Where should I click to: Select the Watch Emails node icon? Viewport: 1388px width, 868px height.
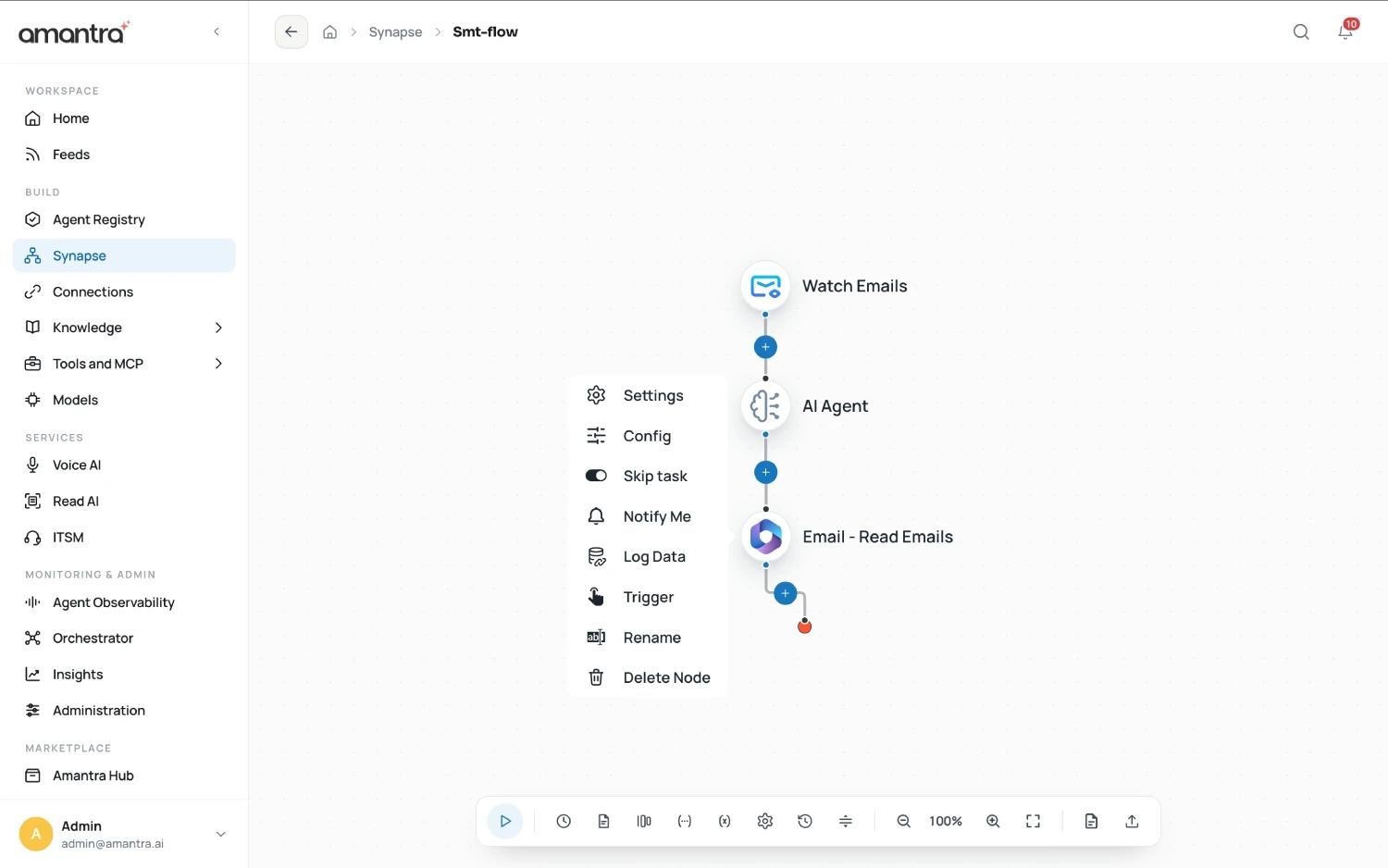point(765,286)
